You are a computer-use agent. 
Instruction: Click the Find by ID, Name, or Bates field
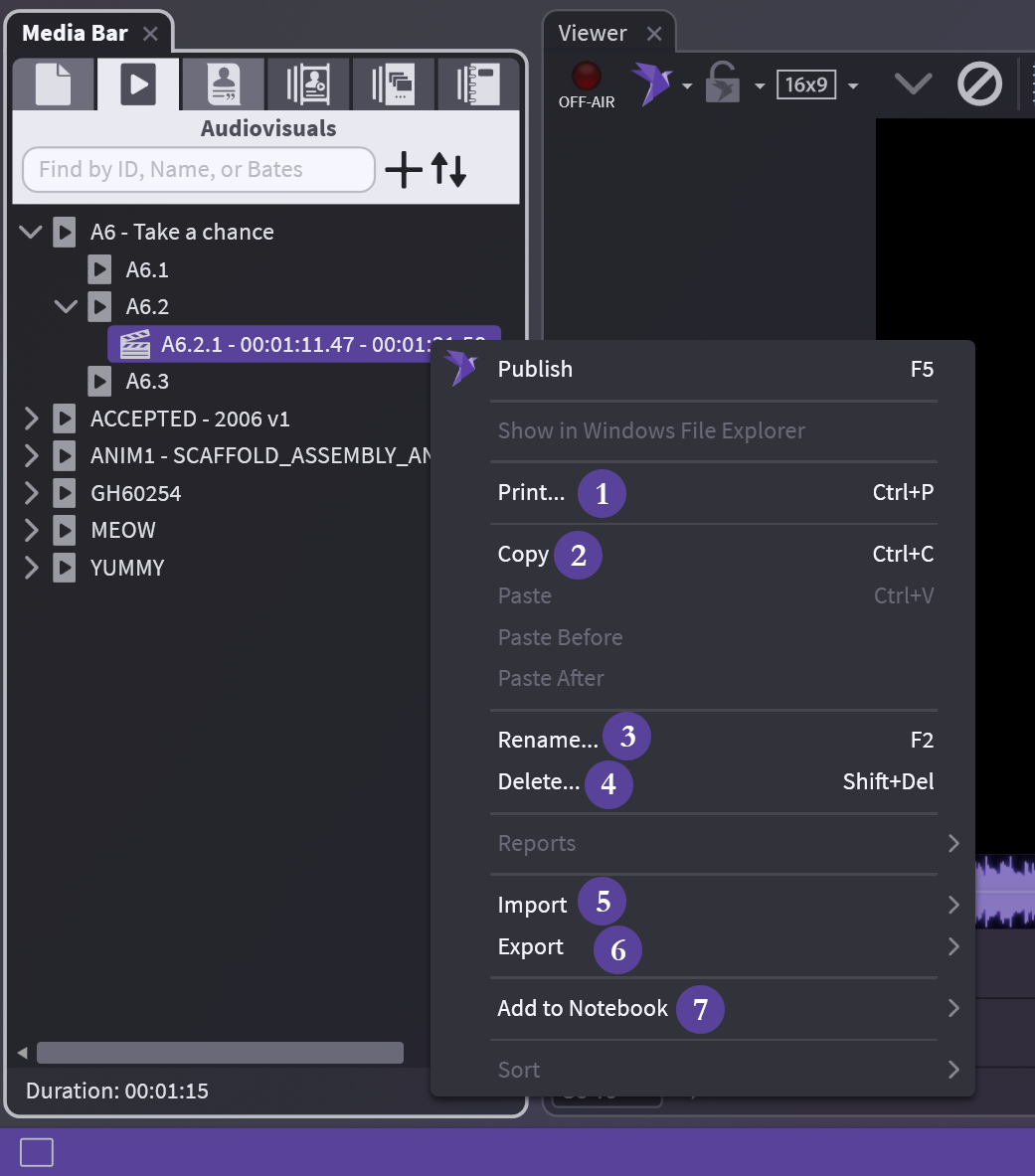[x=199, y=170]
